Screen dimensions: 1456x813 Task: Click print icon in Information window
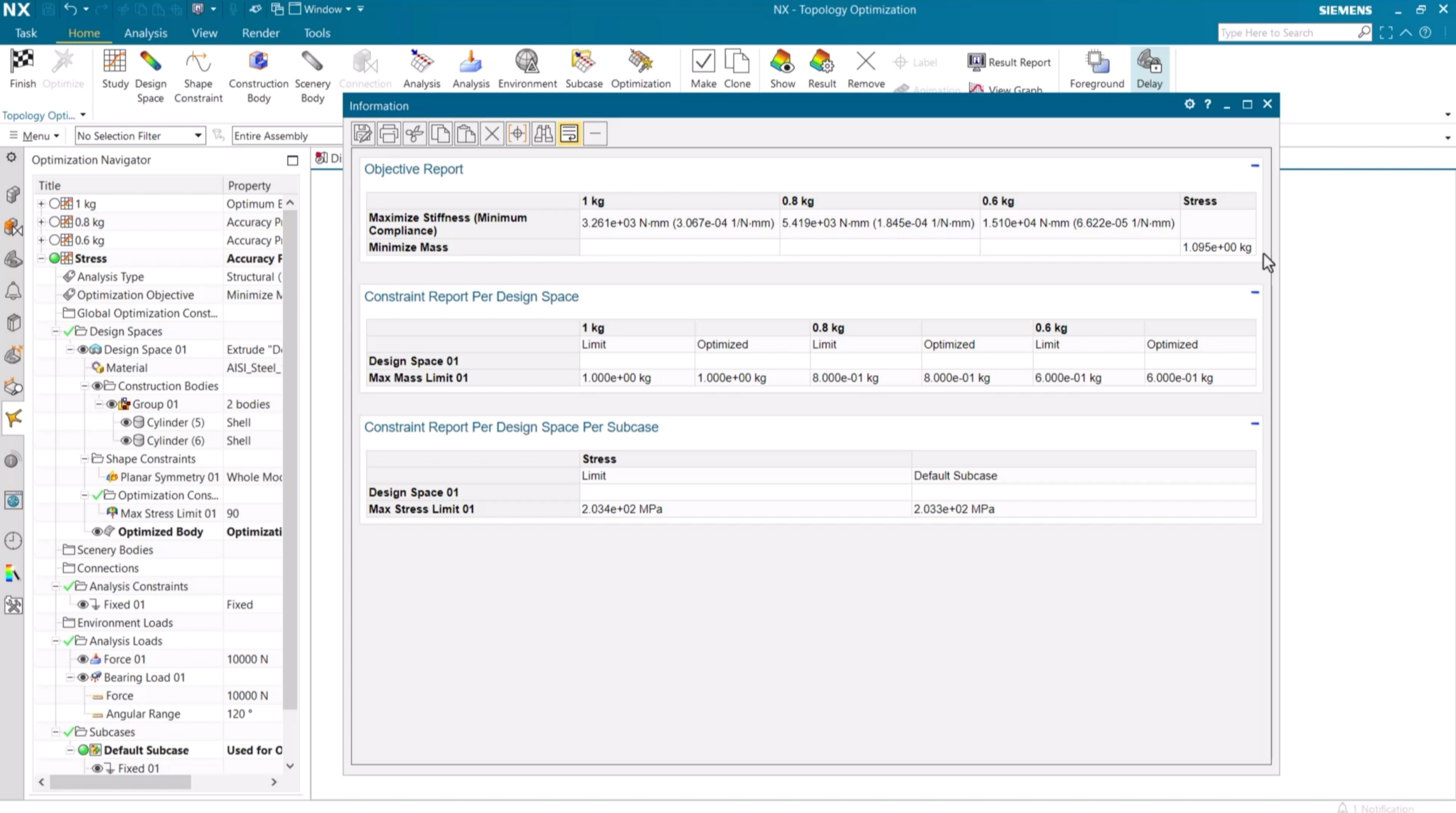click(x=388, y=134)
